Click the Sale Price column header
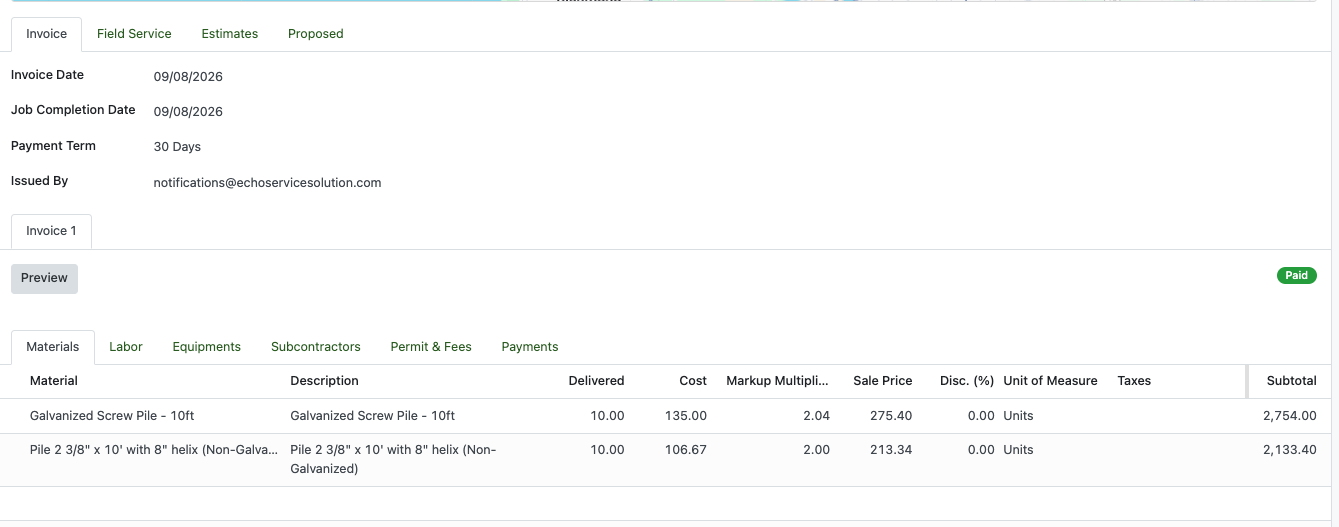Image resolution: width=1339 pixels, height=527 pixels. (x=883, y=381)
